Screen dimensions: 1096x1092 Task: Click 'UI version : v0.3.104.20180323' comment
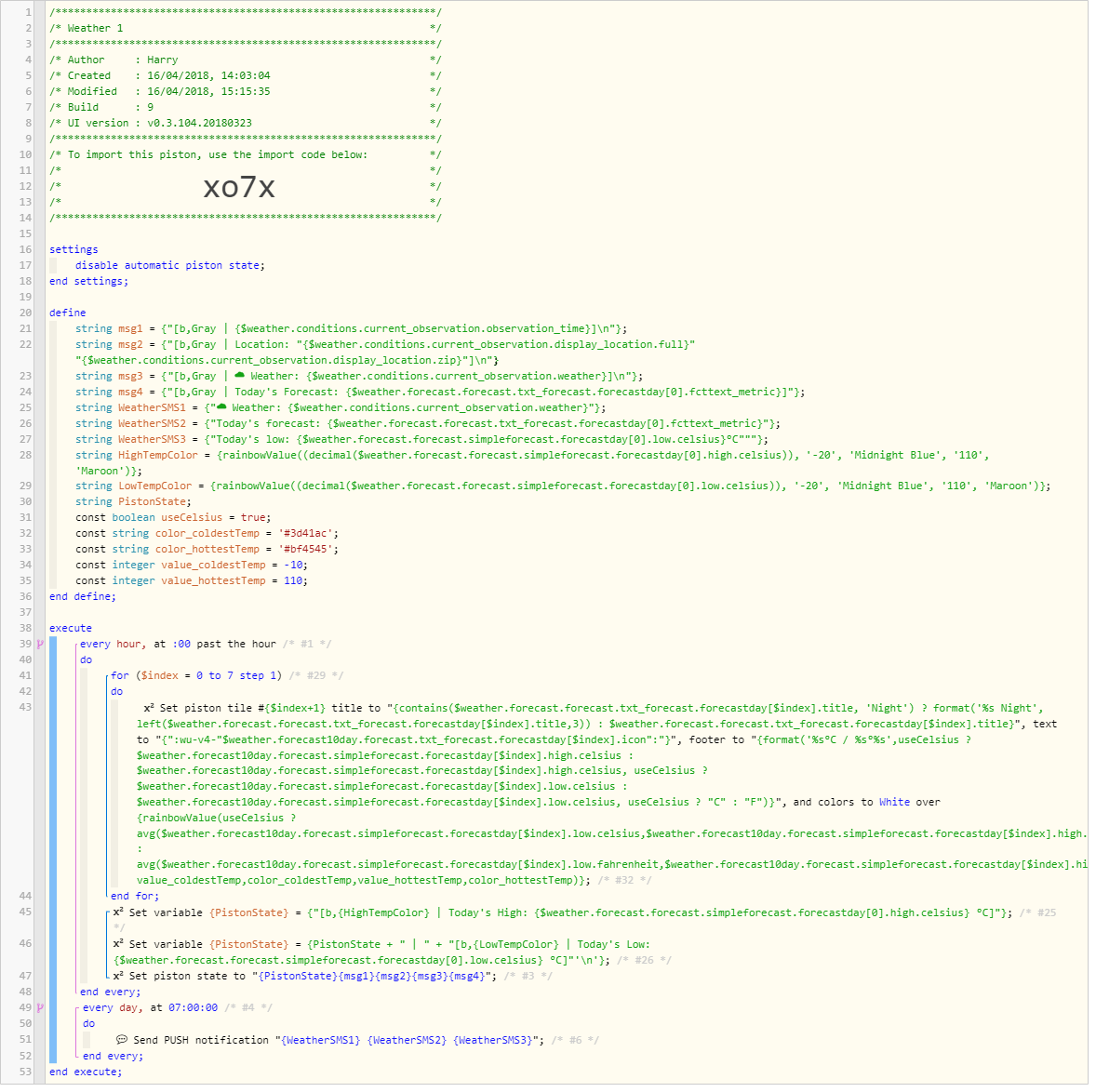tap(246, 125)
